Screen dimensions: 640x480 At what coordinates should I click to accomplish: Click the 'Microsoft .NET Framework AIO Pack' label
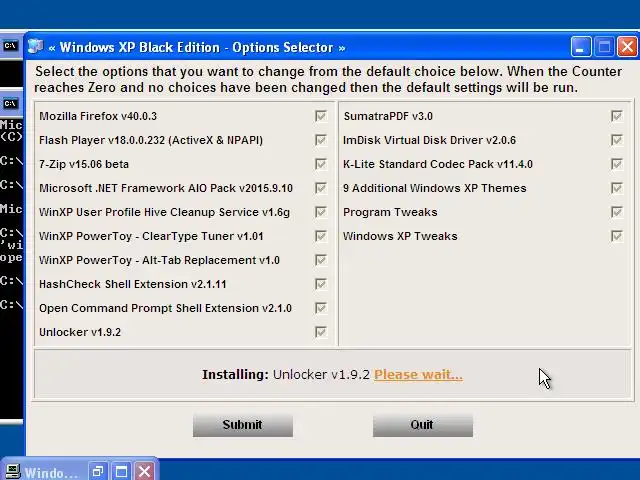166,188
